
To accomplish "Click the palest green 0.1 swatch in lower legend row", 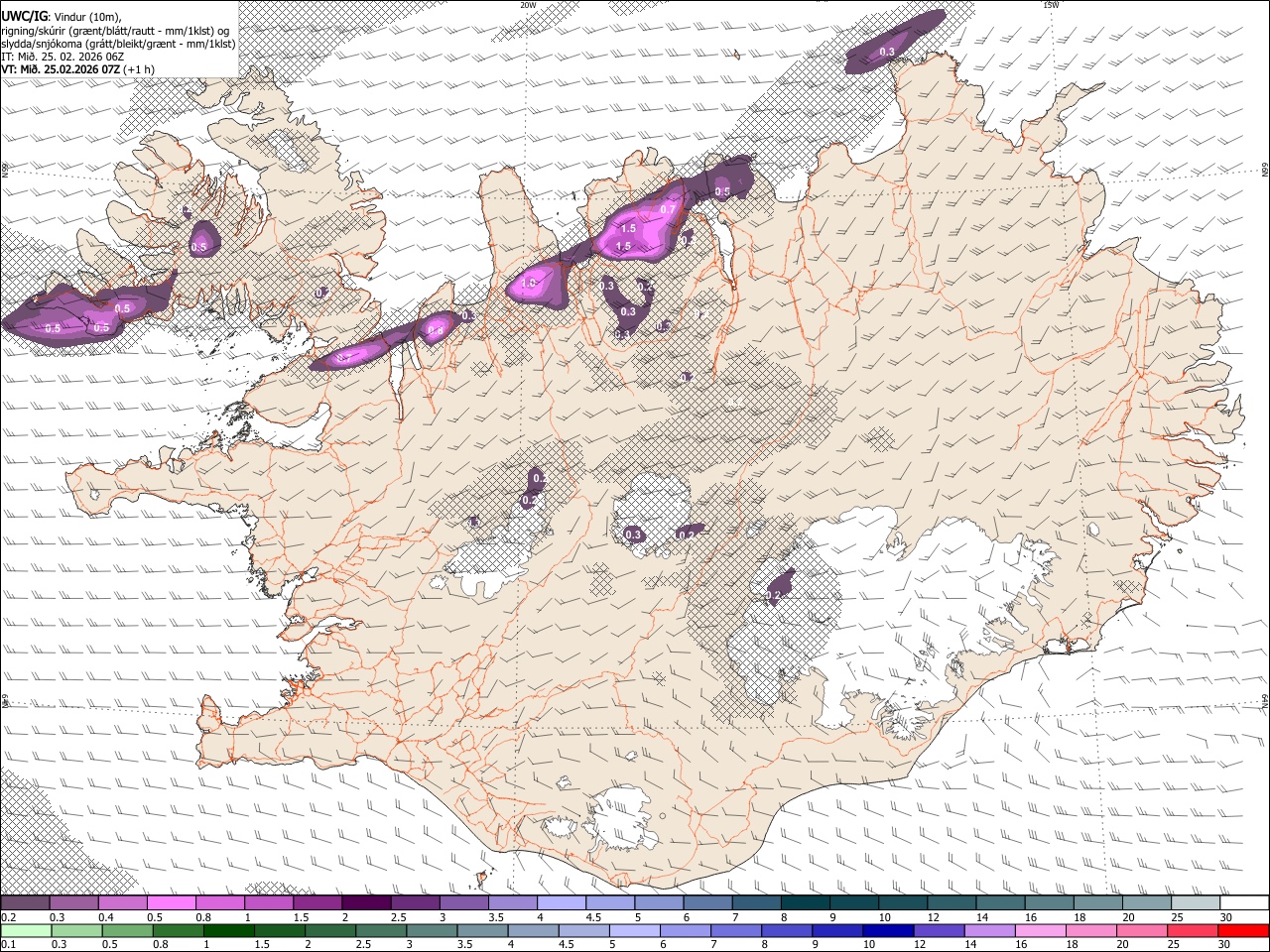I will [x=25, y=930].
